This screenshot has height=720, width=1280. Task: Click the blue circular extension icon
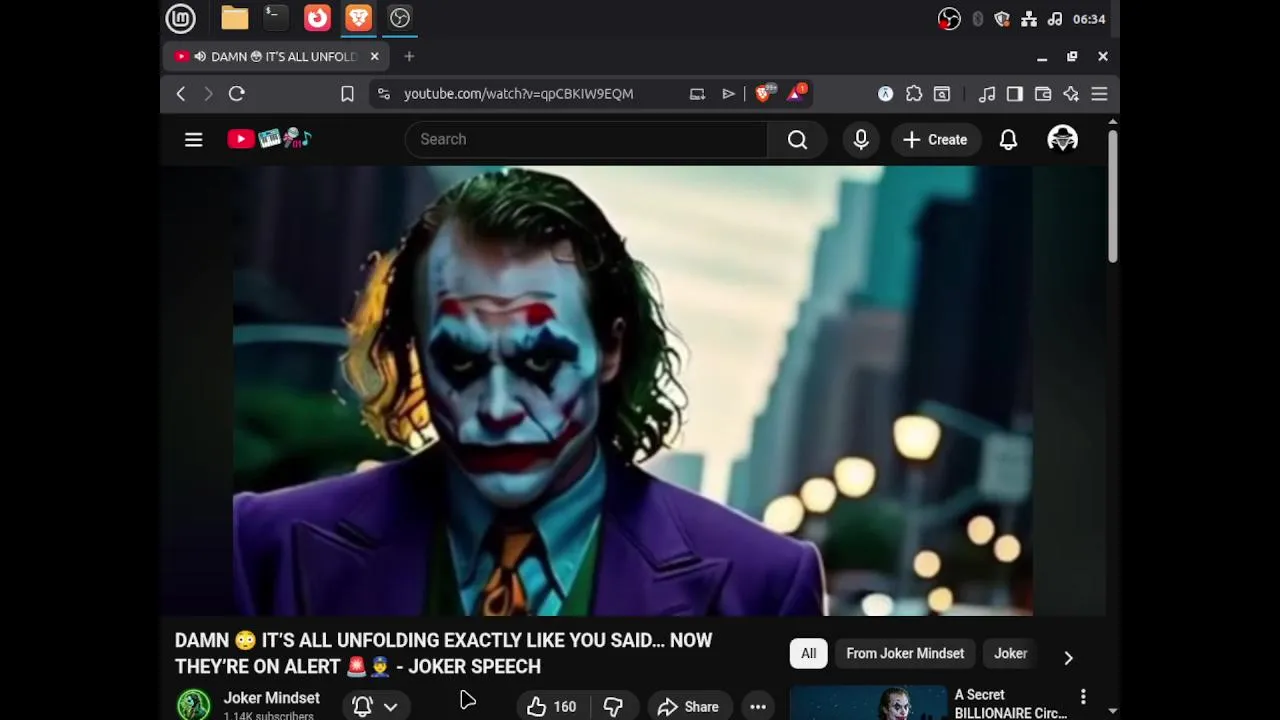click(885, 94)
